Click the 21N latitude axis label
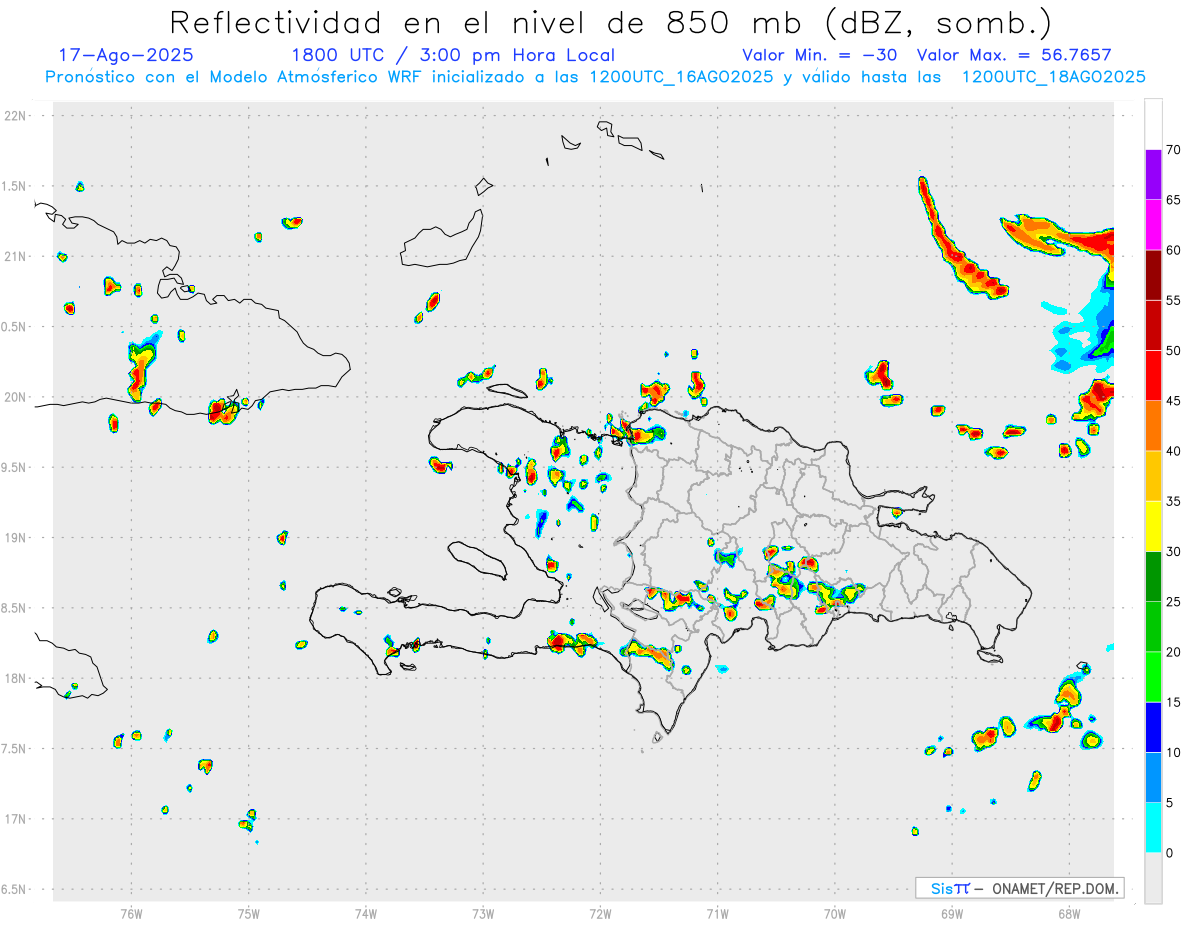 pos(15,256)
